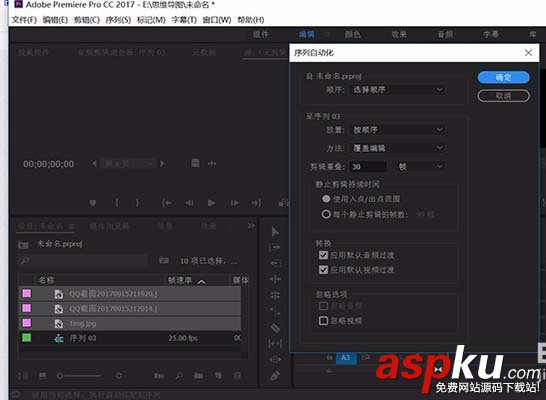Click the Mark In bracket button
This screenshot has height=400, width=546.
117,203
